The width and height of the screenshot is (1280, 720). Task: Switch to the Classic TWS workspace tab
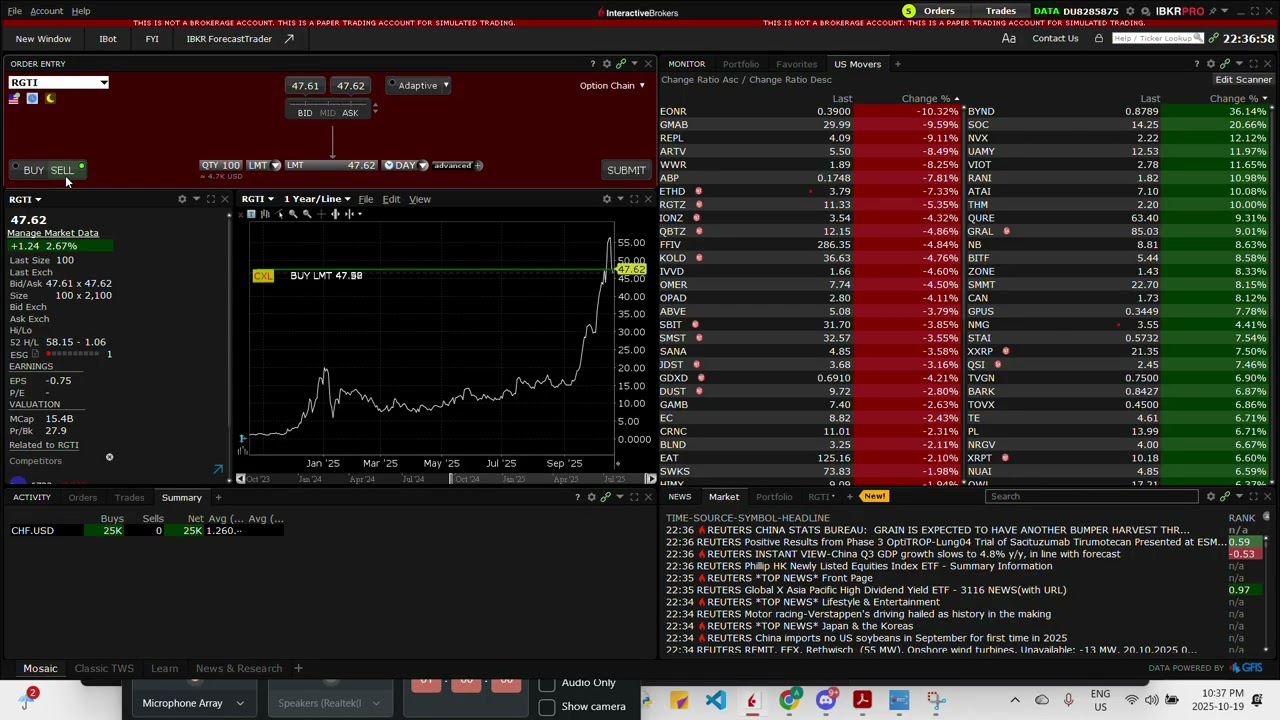(104, 668)
